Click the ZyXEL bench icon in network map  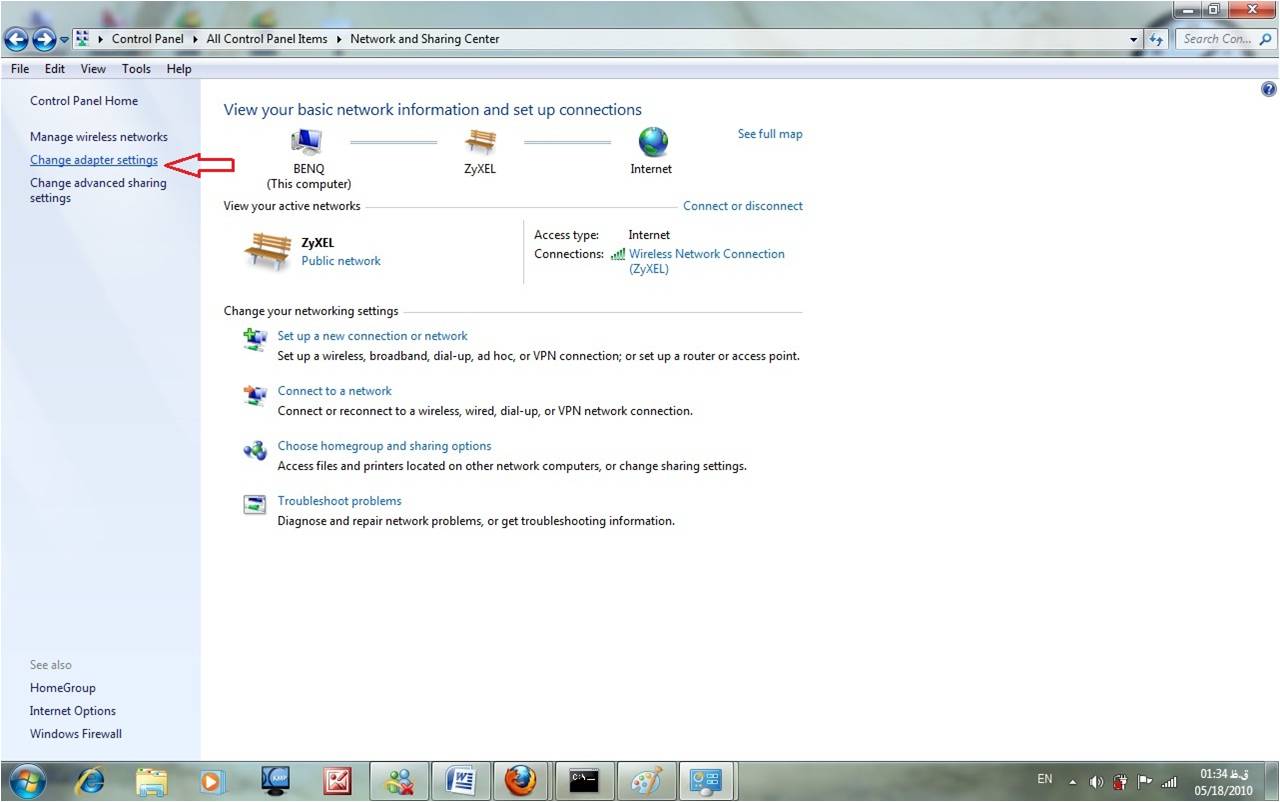coord(480,142)
